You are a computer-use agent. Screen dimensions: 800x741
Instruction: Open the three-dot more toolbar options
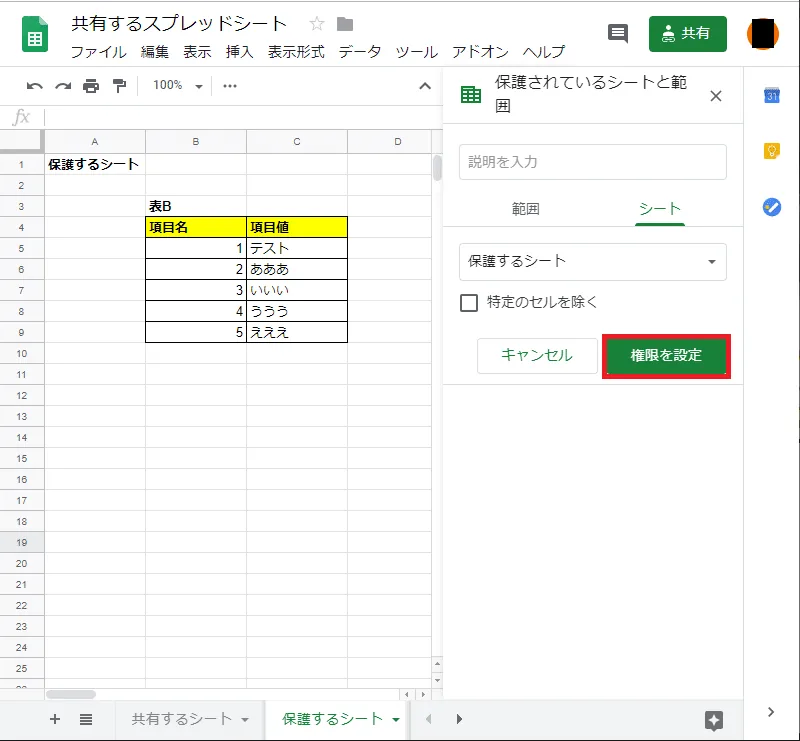(230, 86)
